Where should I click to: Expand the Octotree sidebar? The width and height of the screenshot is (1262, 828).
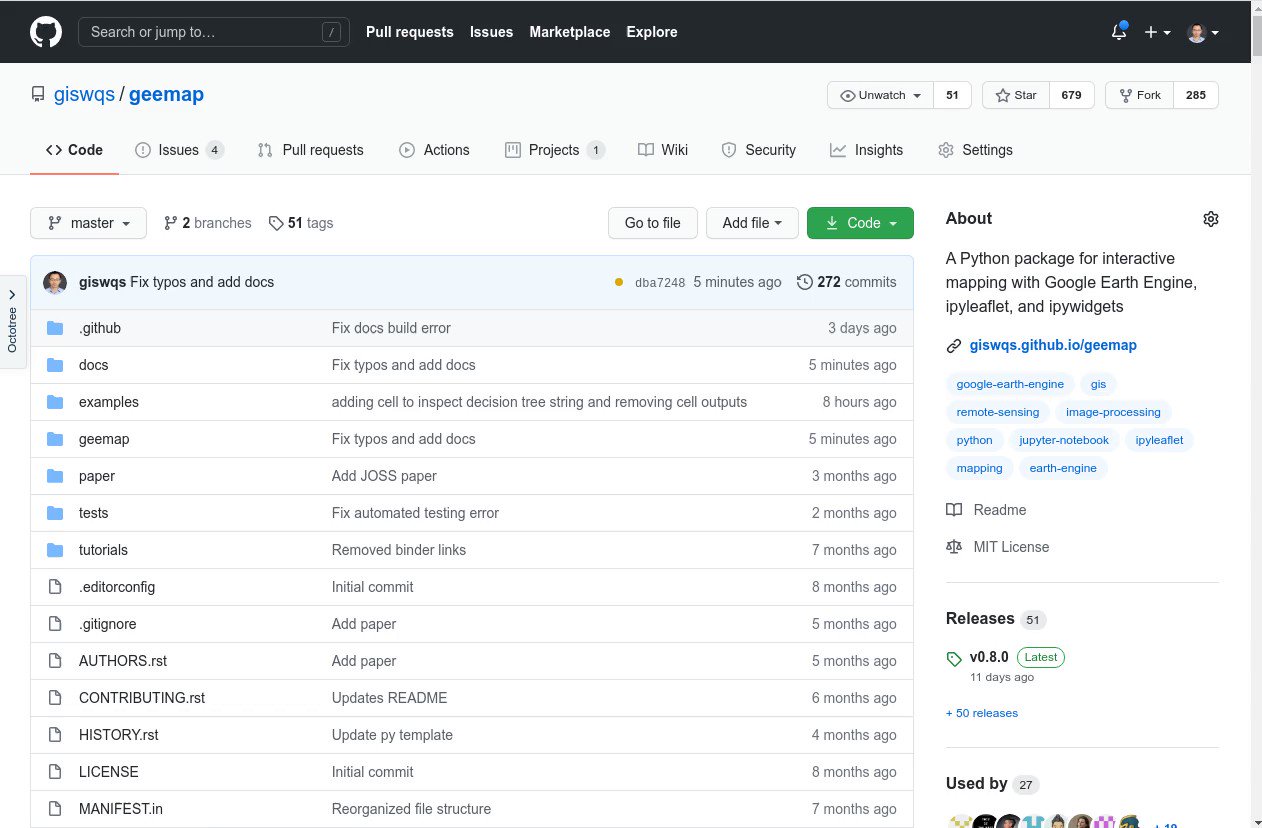click(12, 321)
